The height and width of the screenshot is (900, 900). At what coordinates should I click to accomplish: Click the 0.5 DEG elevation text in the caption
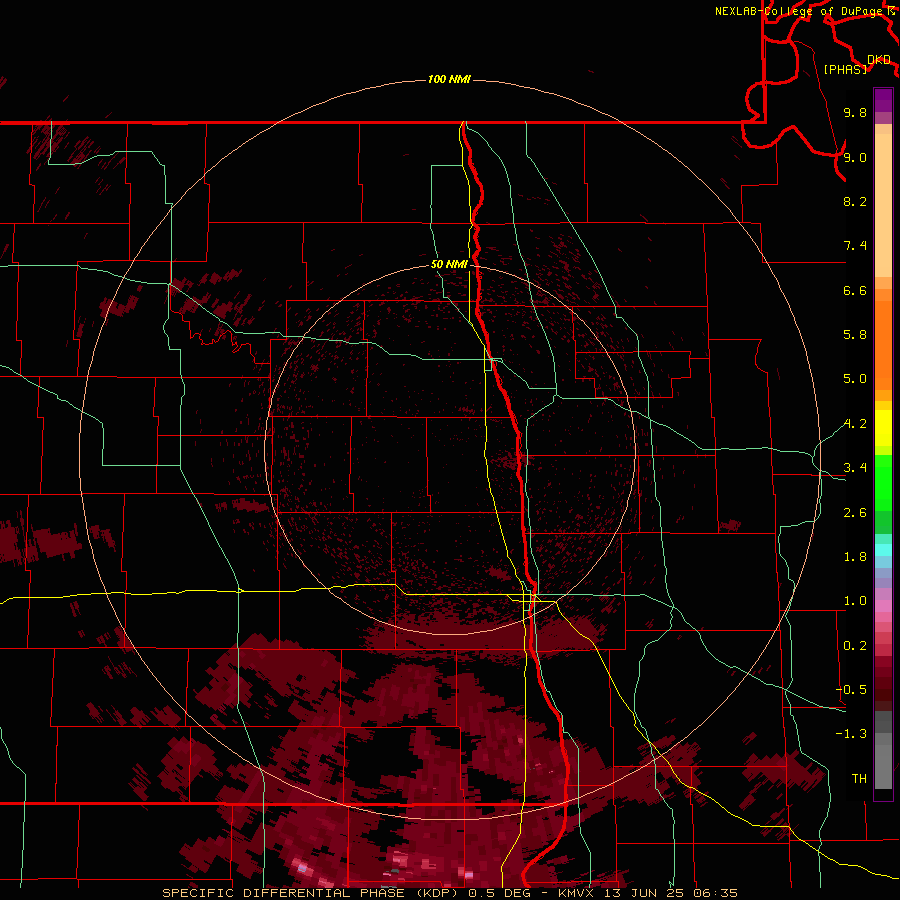tap(501, 893)
